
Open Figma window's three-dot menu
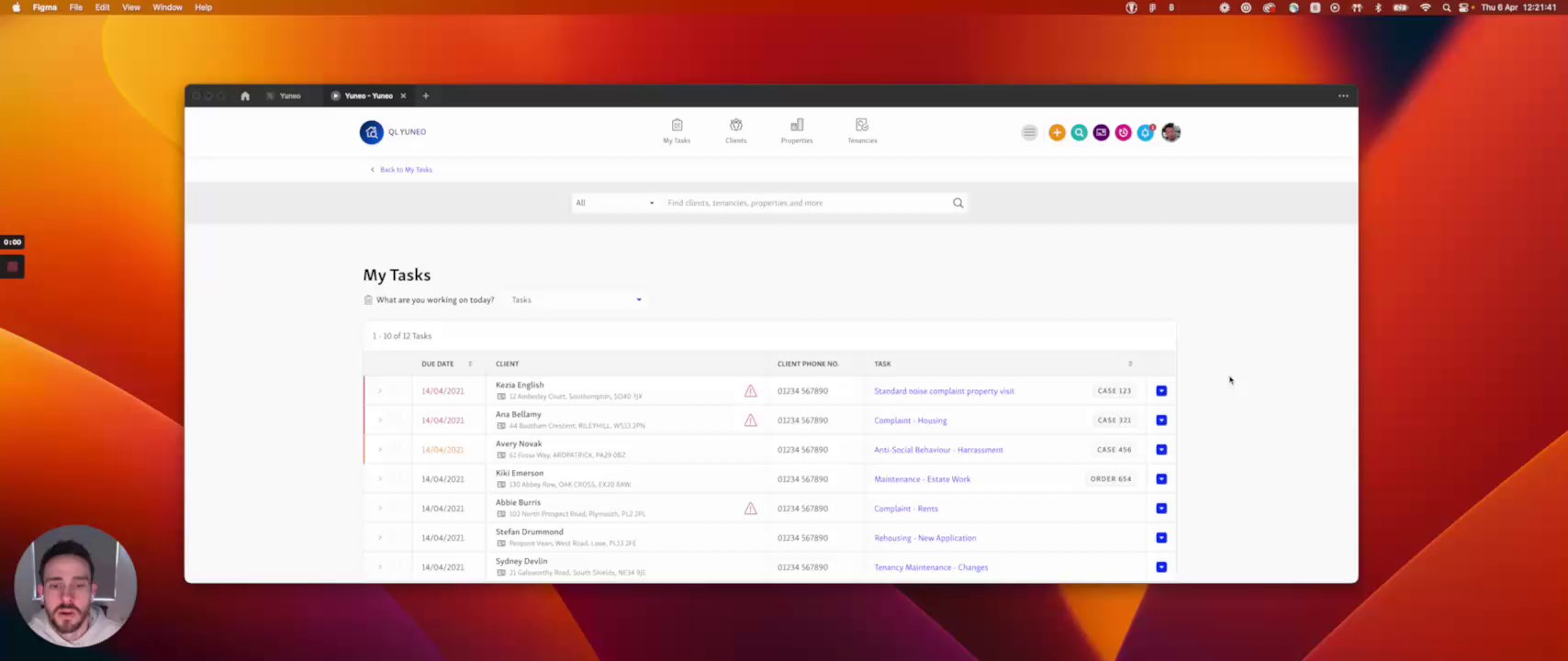coord(1343,95)
